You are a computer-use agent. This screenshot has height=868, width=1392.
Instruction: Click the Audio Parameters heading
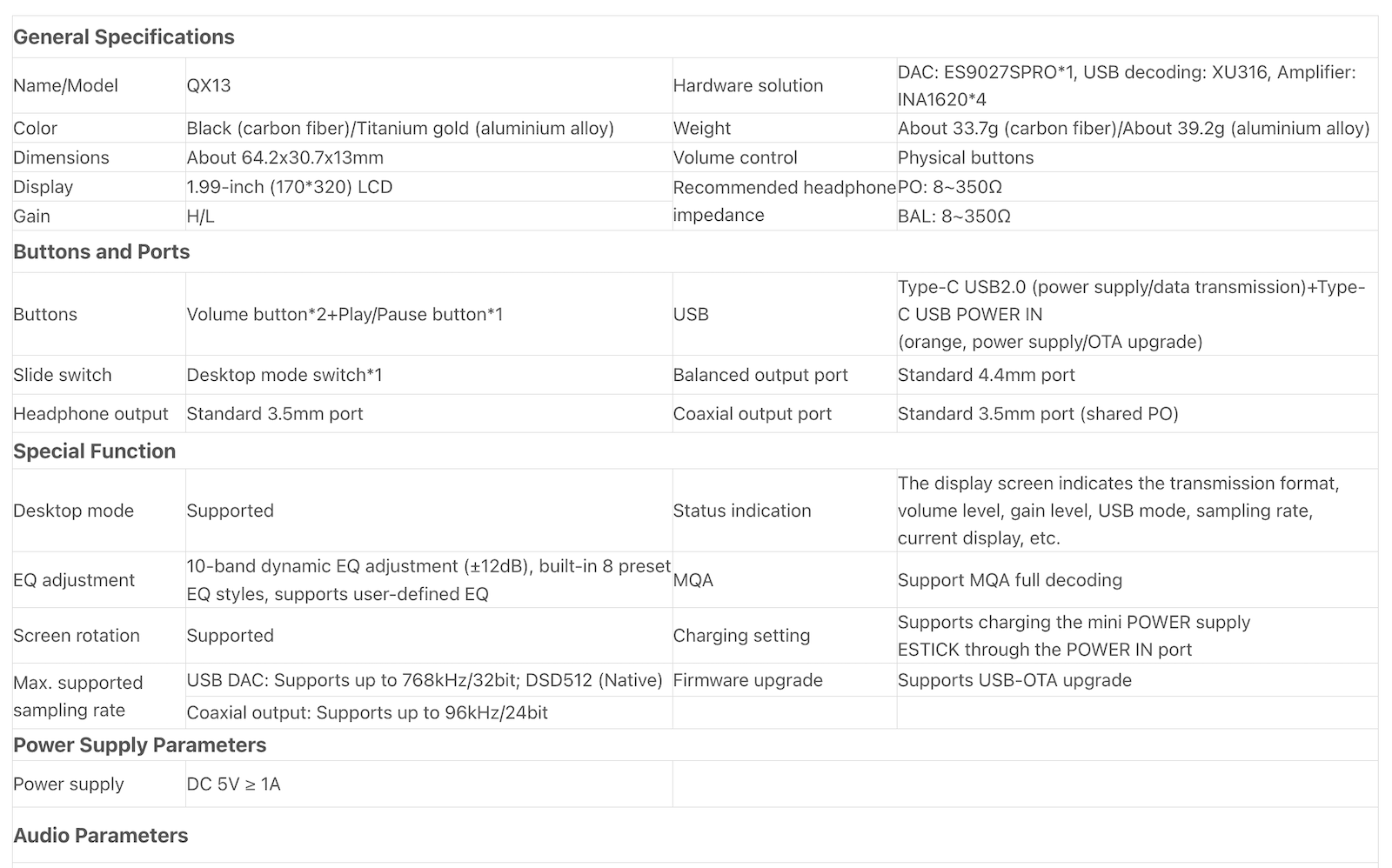pos(100,836)
